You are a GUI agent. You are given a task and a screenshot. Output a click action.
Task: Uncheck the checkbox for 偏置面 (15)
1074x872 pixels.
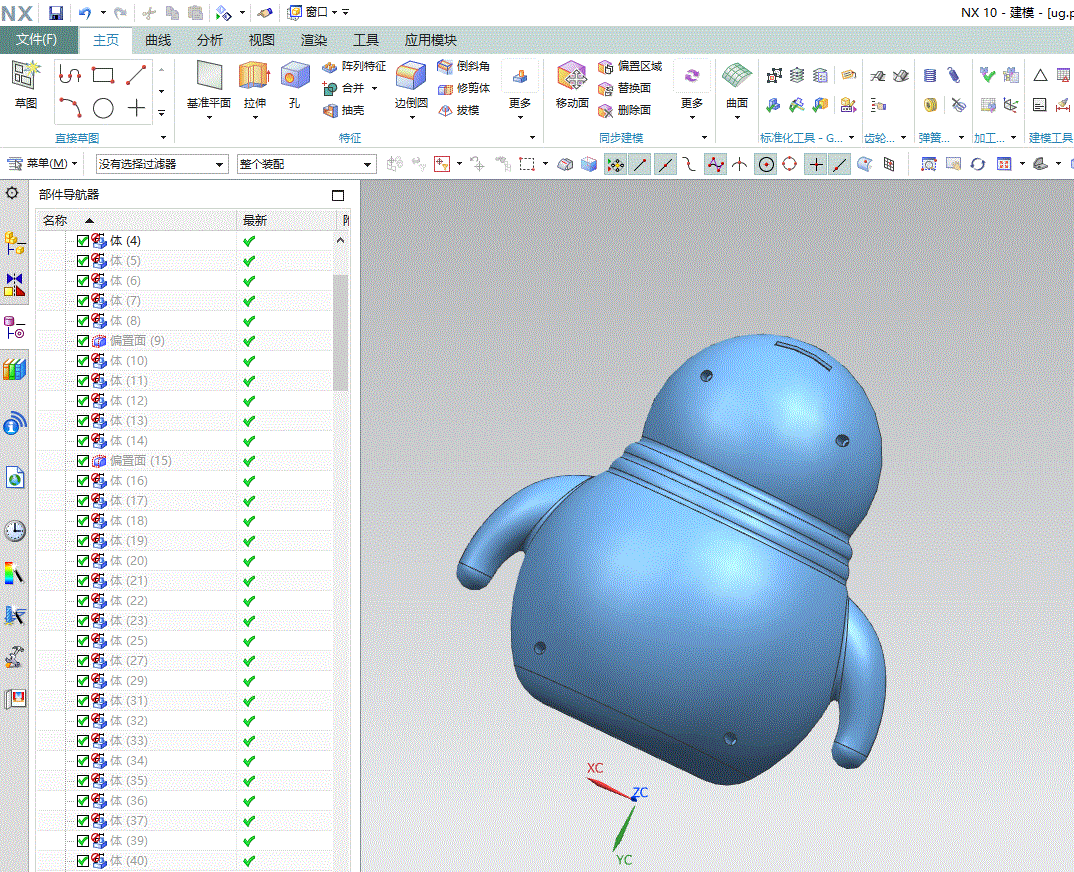click(x=83, y=461)
